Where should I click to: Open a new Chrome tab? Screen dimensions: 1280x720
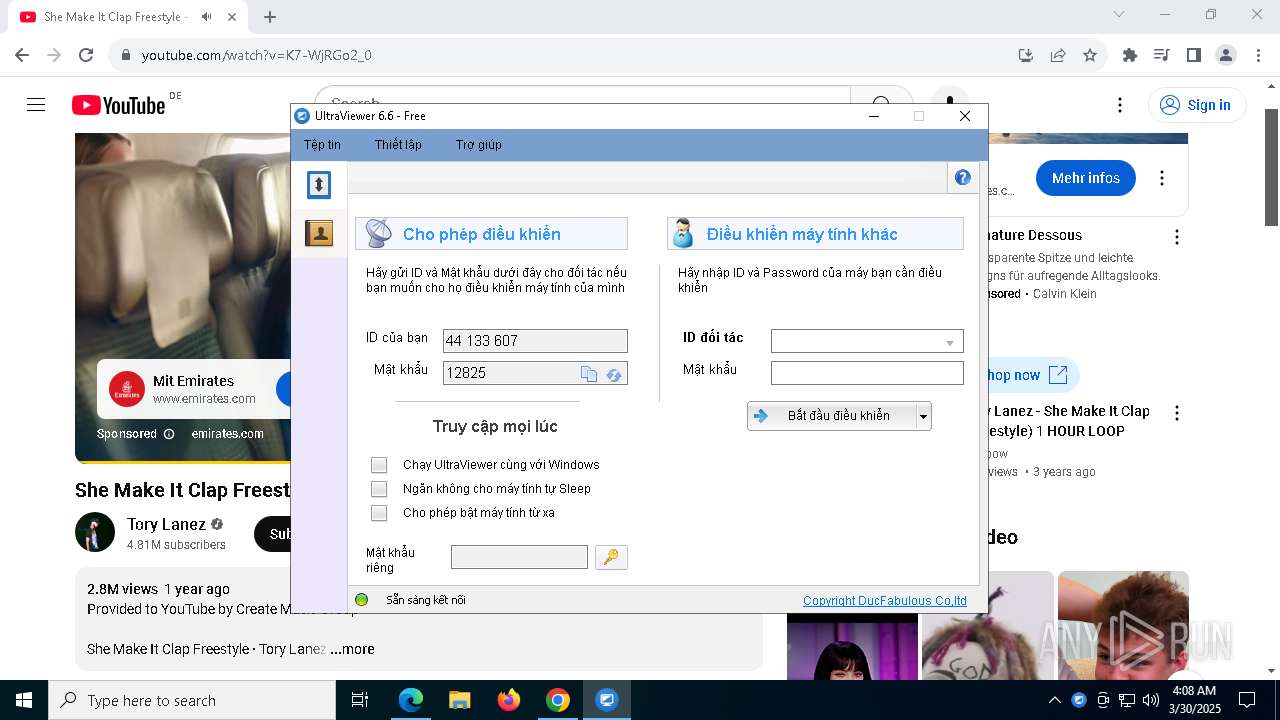point(270,17)
